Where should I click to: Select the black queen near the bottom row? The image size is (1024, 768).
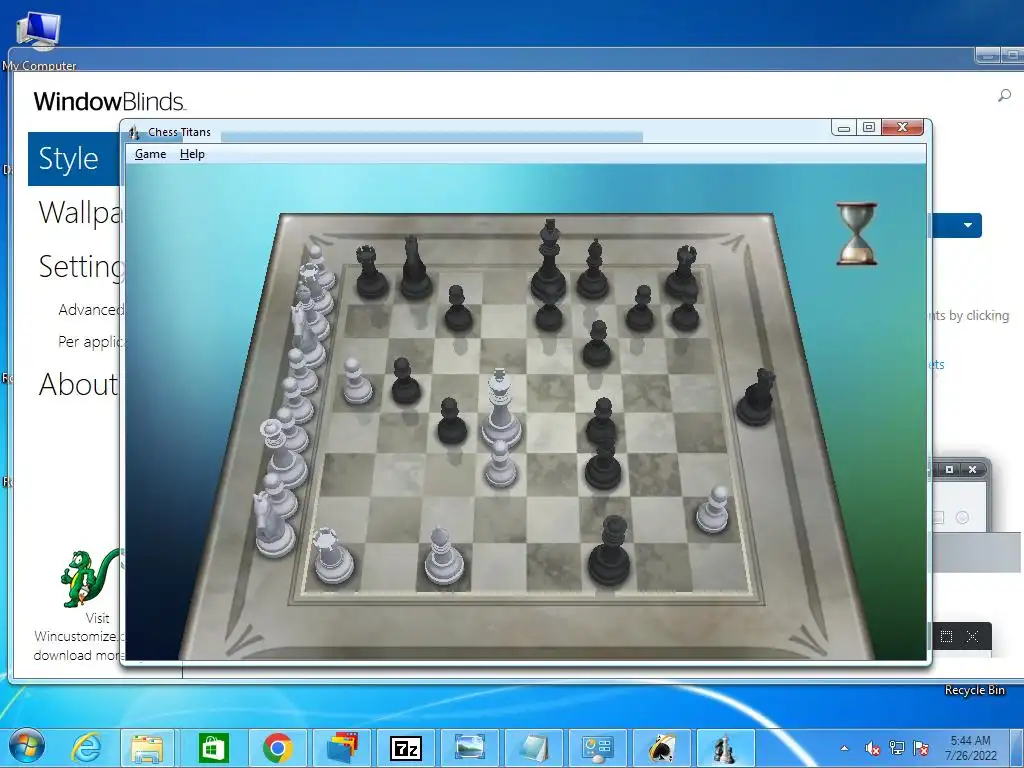(609, 551)
